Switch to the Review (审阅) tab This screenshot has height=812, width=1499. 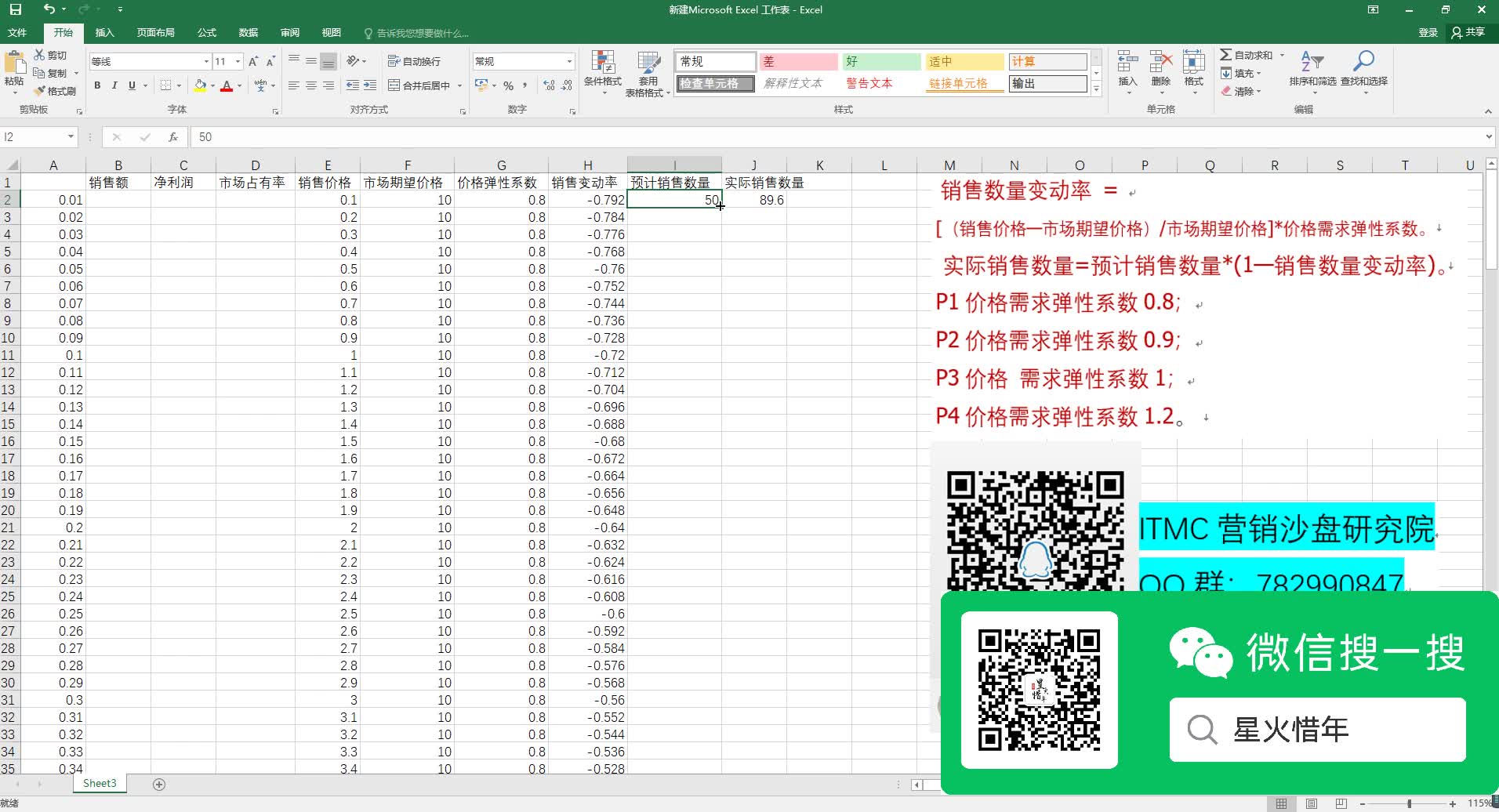(x=290, y=33)
